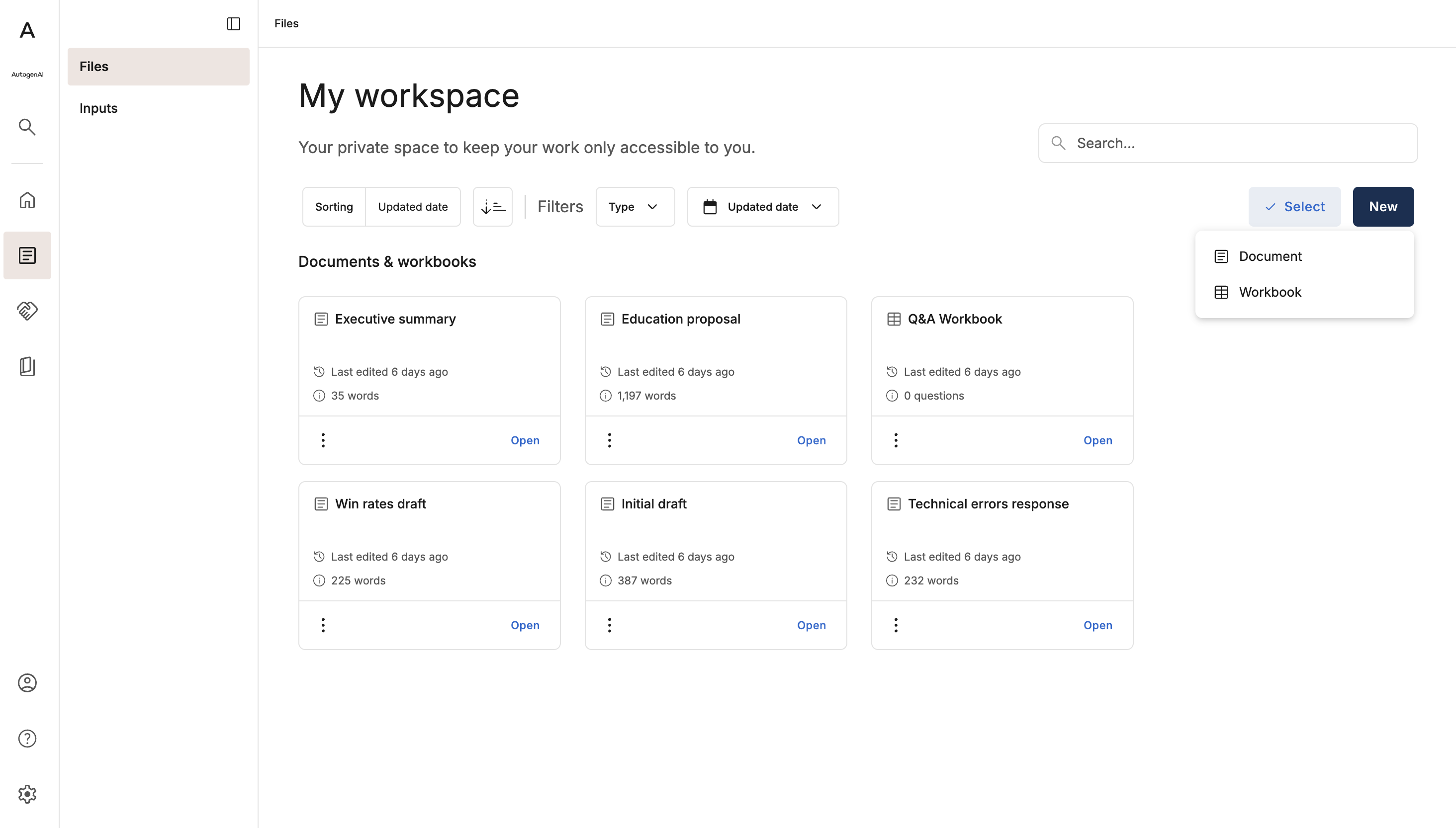Open the user profile icon
Screen dimensions: 1456x828
[x=27, y=683]
